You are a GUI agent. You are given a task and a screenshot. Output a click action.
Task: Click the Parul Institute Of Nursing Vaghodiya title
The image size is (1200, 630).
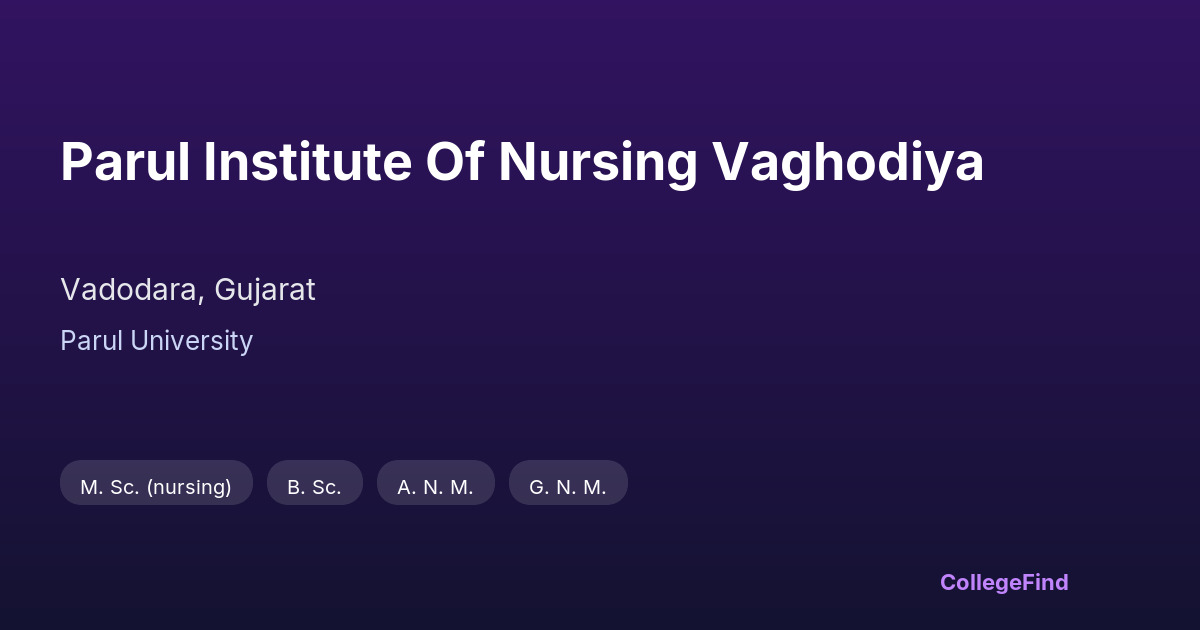click(522, 162)
